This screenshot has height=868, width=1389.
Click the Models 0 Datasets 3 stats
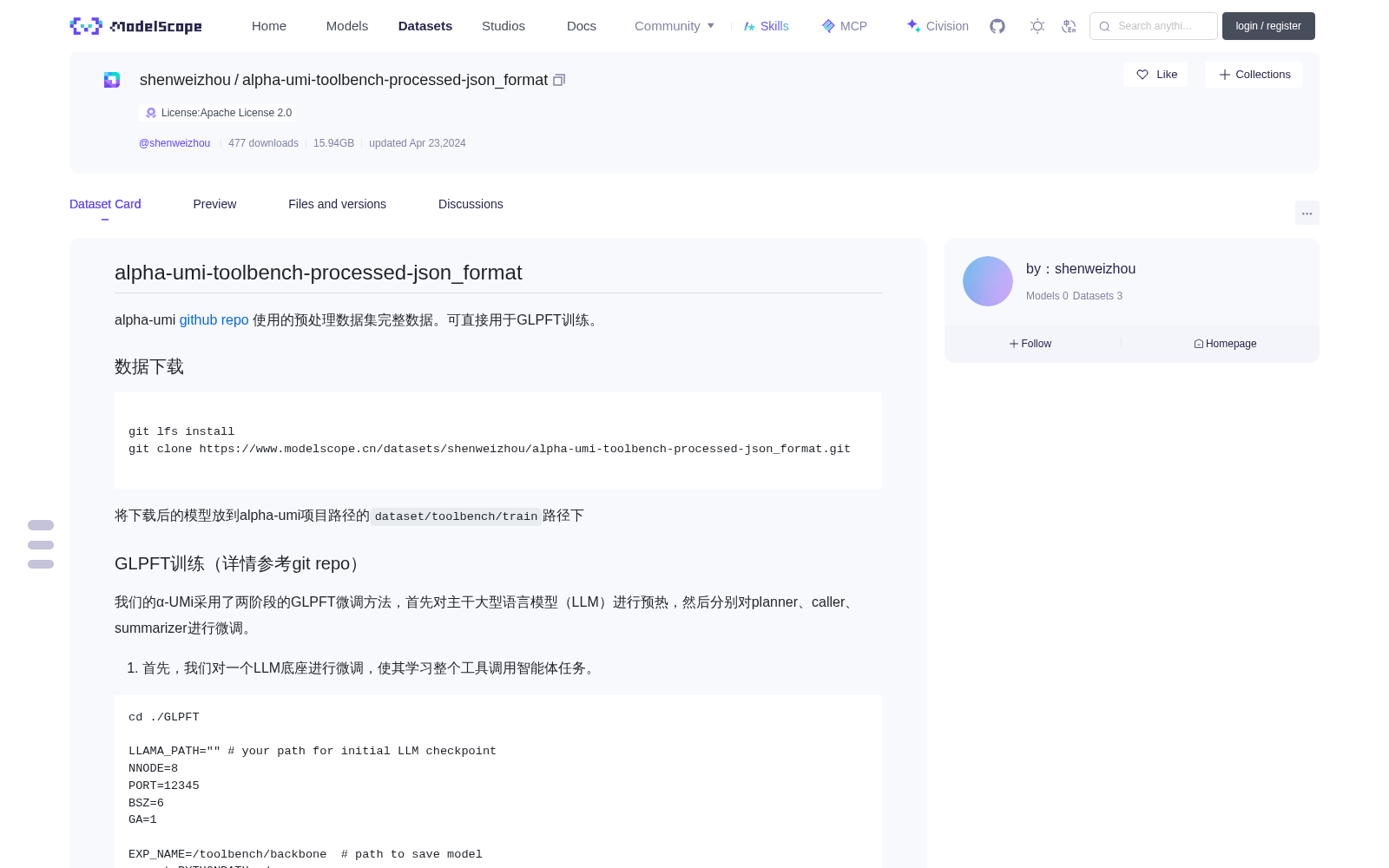(1074, 296)
